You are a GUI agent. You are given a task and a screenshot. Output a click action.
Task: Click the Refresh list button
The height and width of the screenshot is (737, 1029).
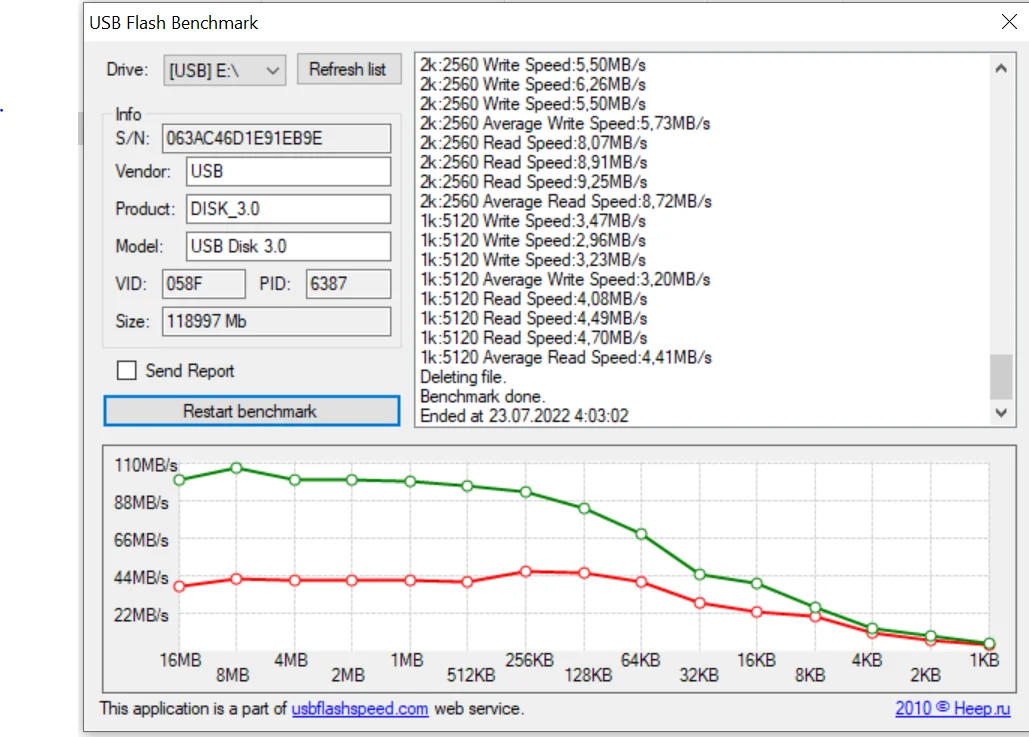348,69
